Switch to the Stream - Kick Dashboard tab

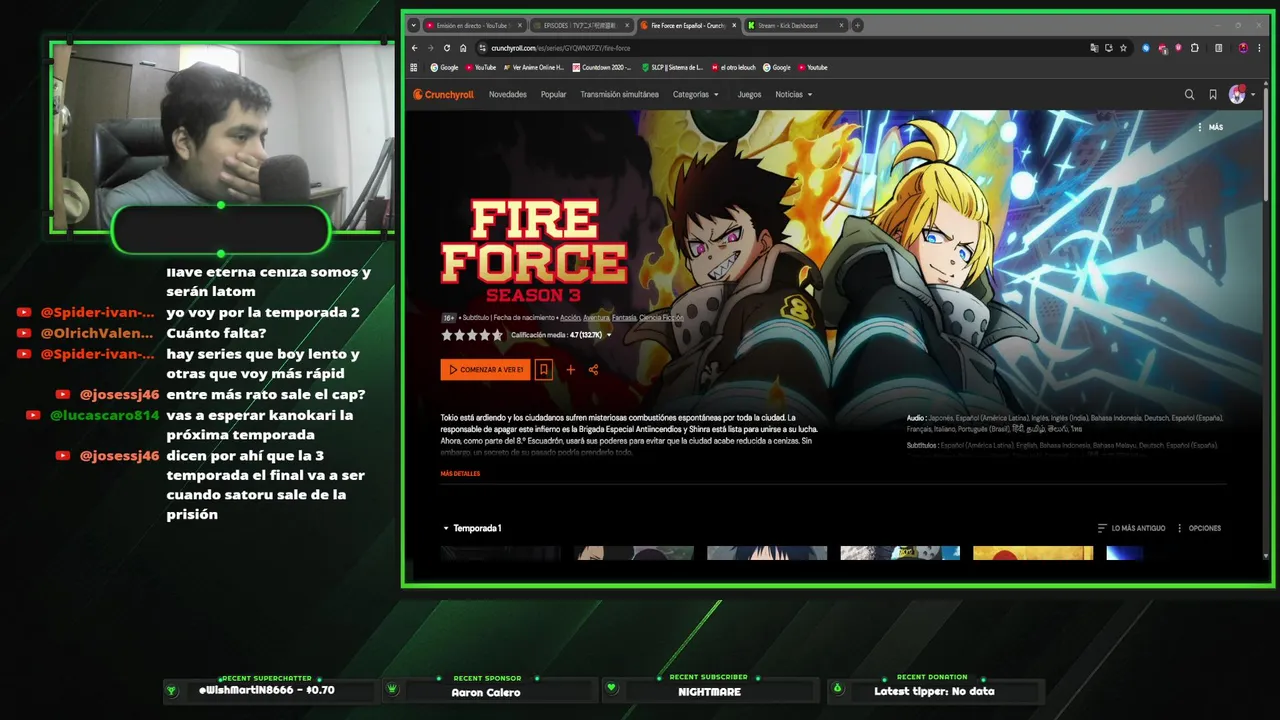pos(795,26)
